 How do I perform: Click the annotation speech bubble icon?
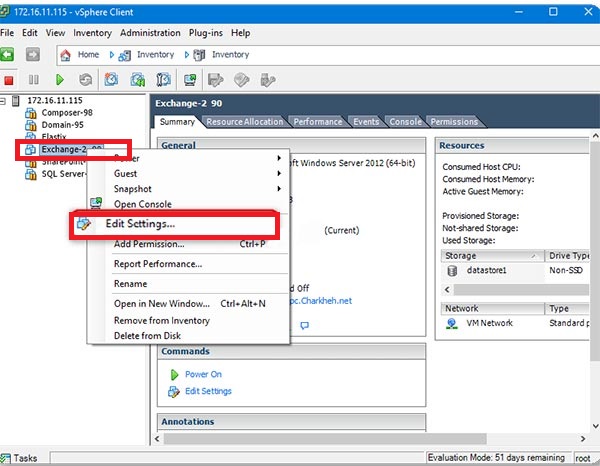pyautogui.click(x=305, y=326)
